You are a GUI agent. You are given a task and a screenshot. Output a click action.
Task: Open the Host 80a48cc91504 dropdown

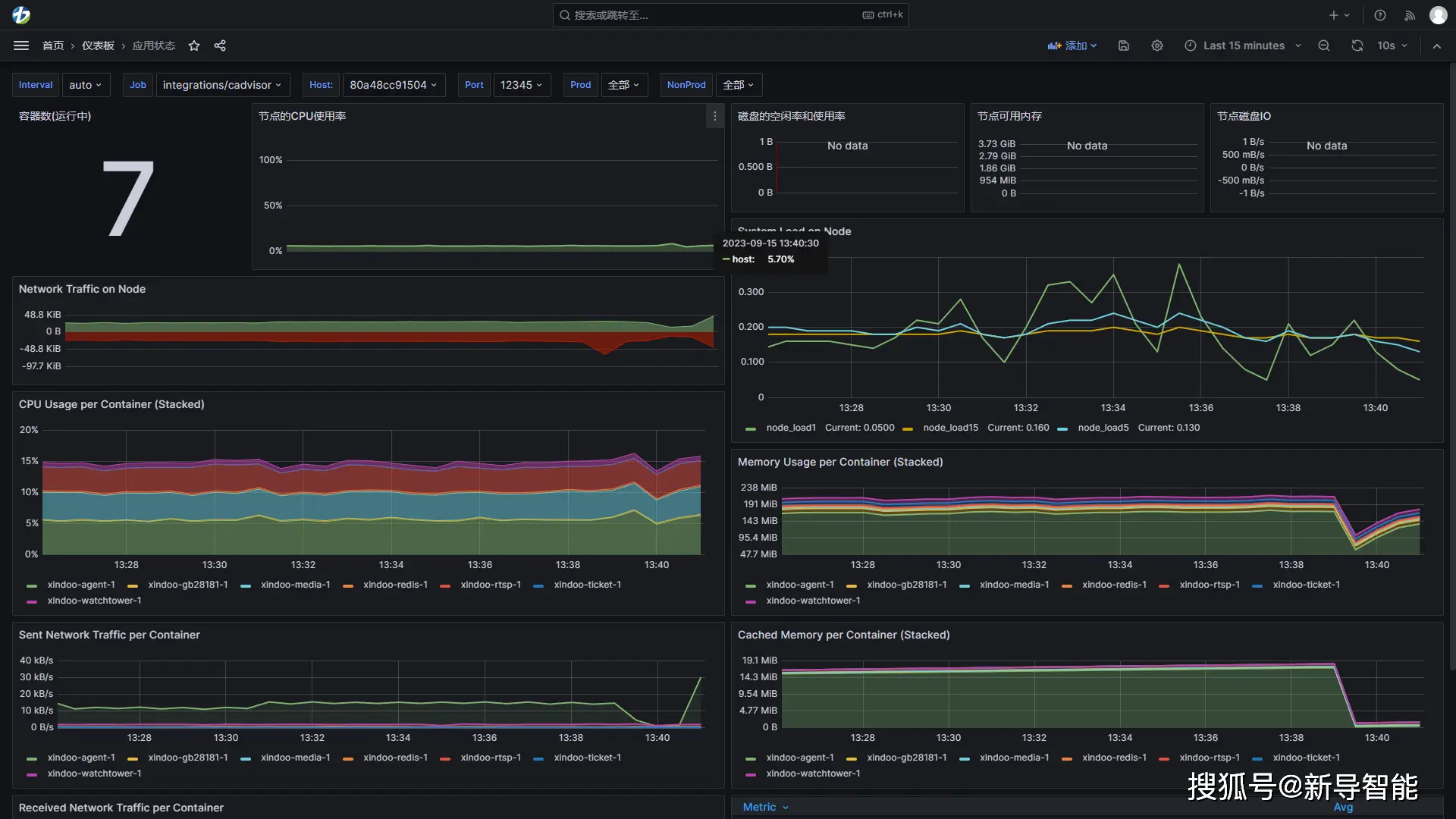tap(393, 85)
